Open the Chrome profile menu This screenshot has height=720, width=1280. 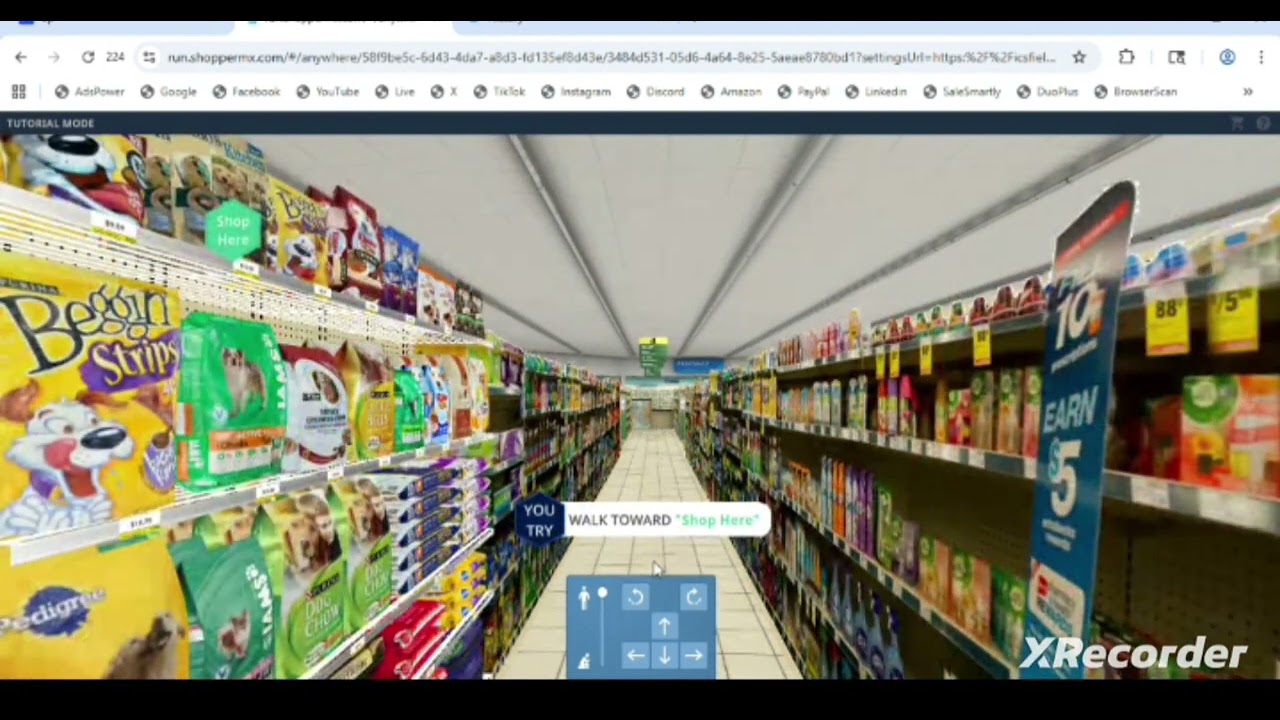point(1227,58)
